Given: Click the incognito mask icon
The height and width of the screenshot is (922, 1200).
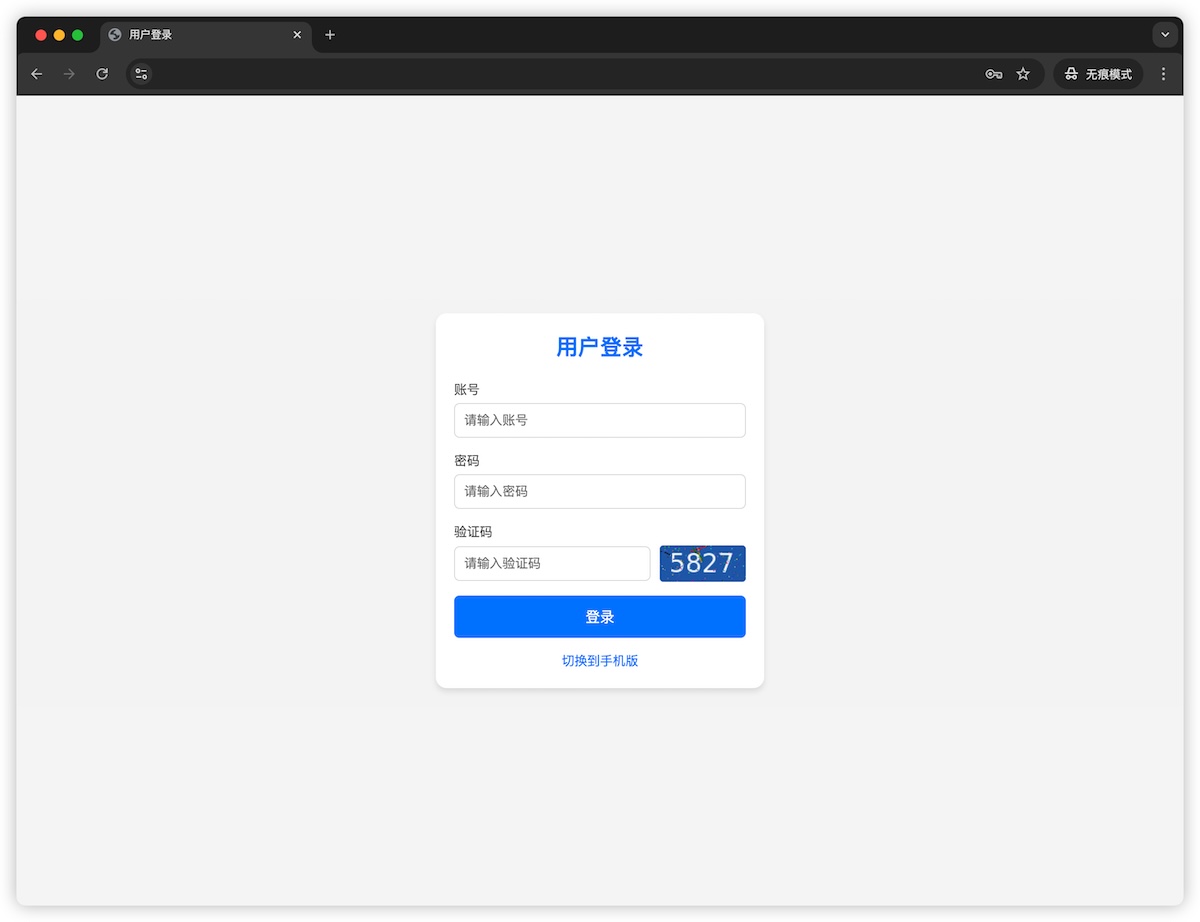Looking at the screenshot, I should (1070, 73).
